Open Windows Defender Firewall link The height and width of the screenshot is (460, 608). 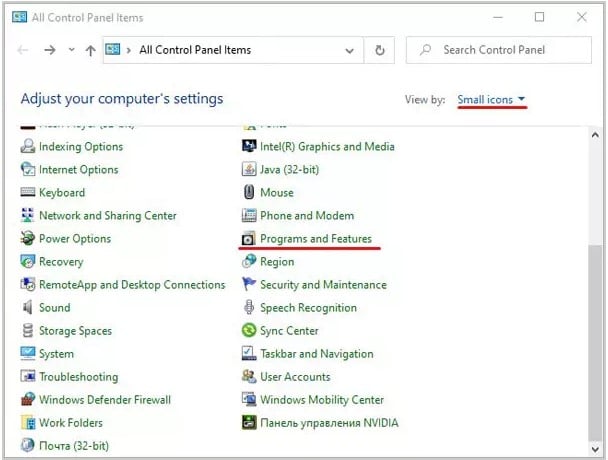click(105, 399)
